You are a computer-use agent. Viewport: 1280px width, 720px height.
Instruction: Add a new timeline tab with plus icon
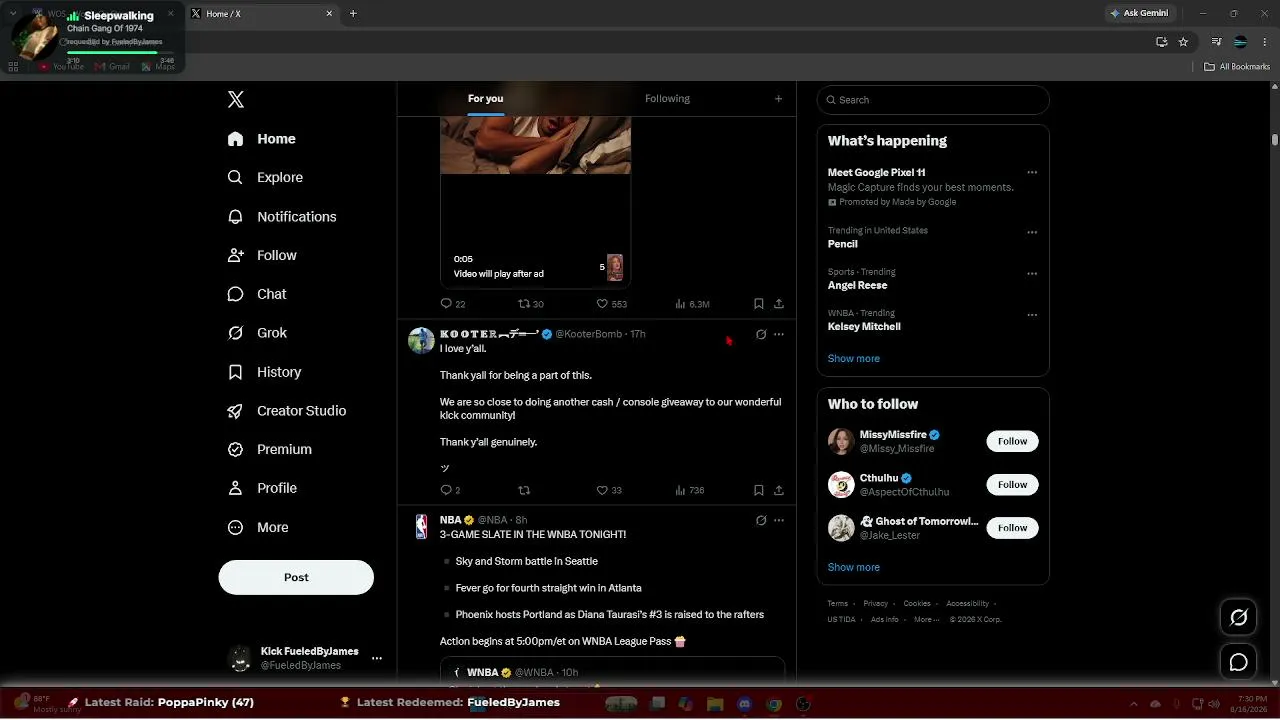(778, 99)
